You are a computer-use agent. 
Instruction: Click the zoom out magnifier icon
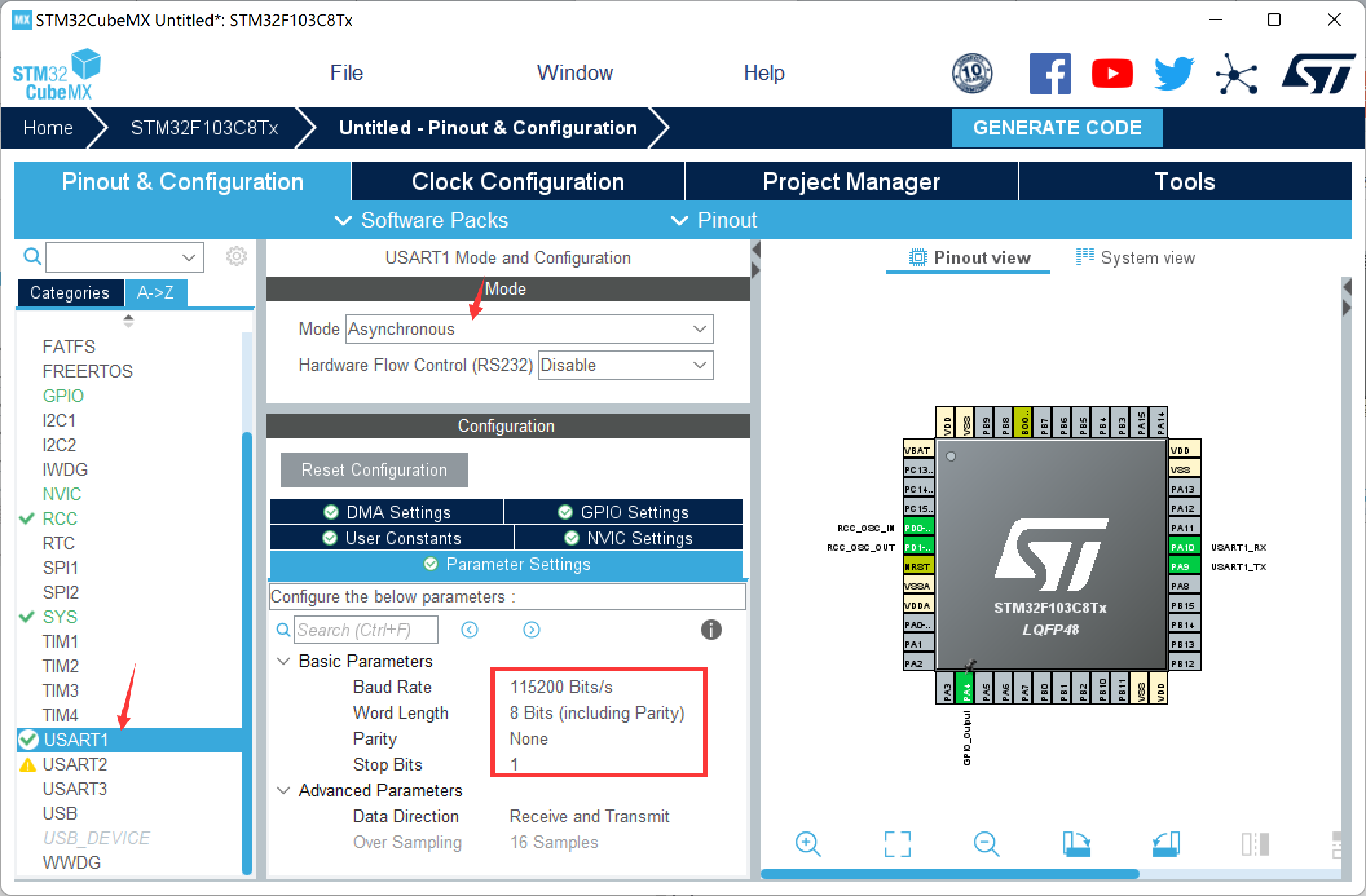986,844
